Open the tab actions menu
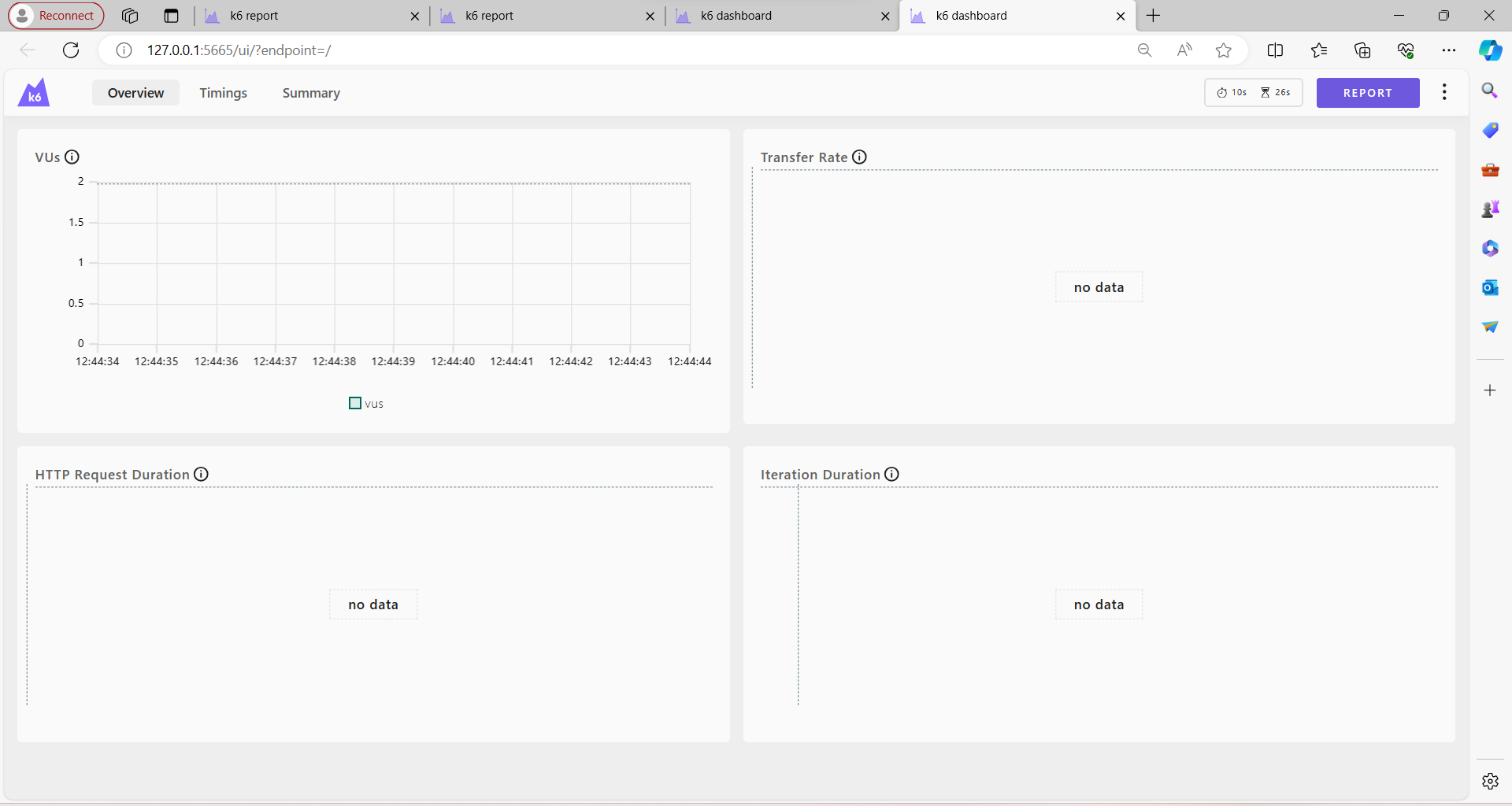The height and width of the screenshot is (806, 1512). (172, 15)
